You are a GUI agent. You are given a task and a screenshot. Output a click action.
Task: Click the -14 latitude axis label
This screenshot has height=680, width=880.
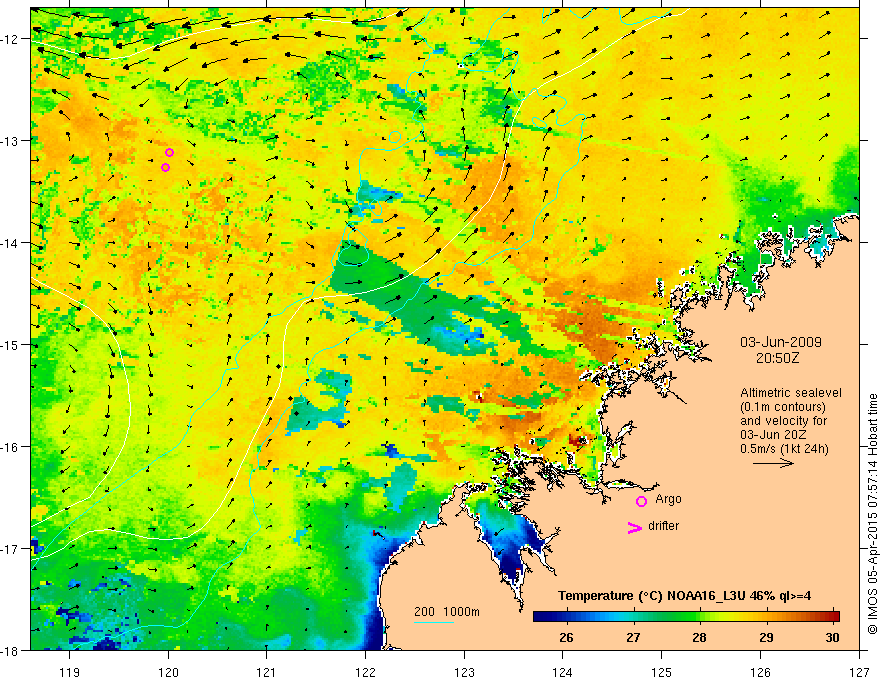[11, 243]
